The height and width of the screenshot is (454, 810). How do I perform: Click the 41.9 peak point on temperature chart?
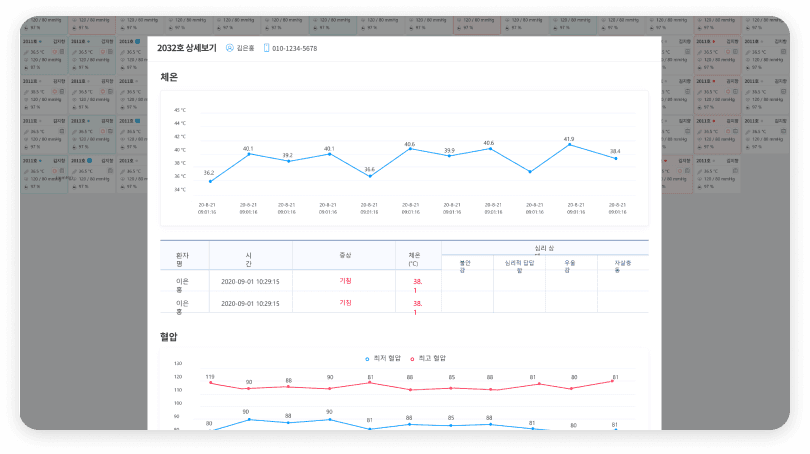(569, 145)
